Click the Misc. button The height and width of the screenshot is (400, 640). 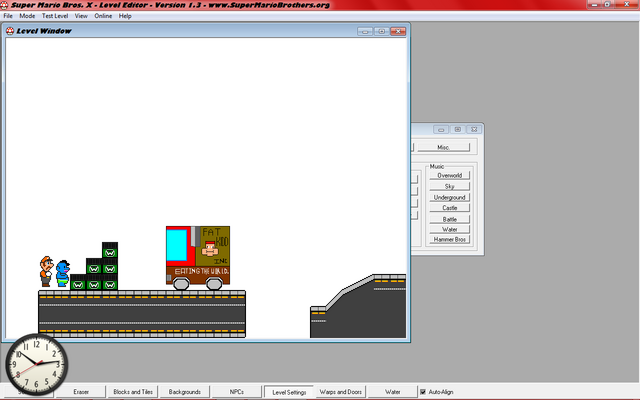coord(443,147)
